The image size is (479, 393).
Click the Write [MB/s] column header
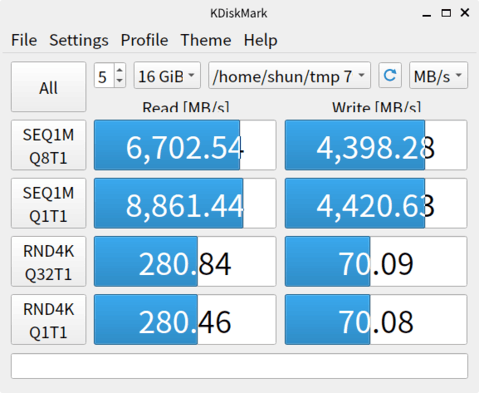tap(376, 107)
